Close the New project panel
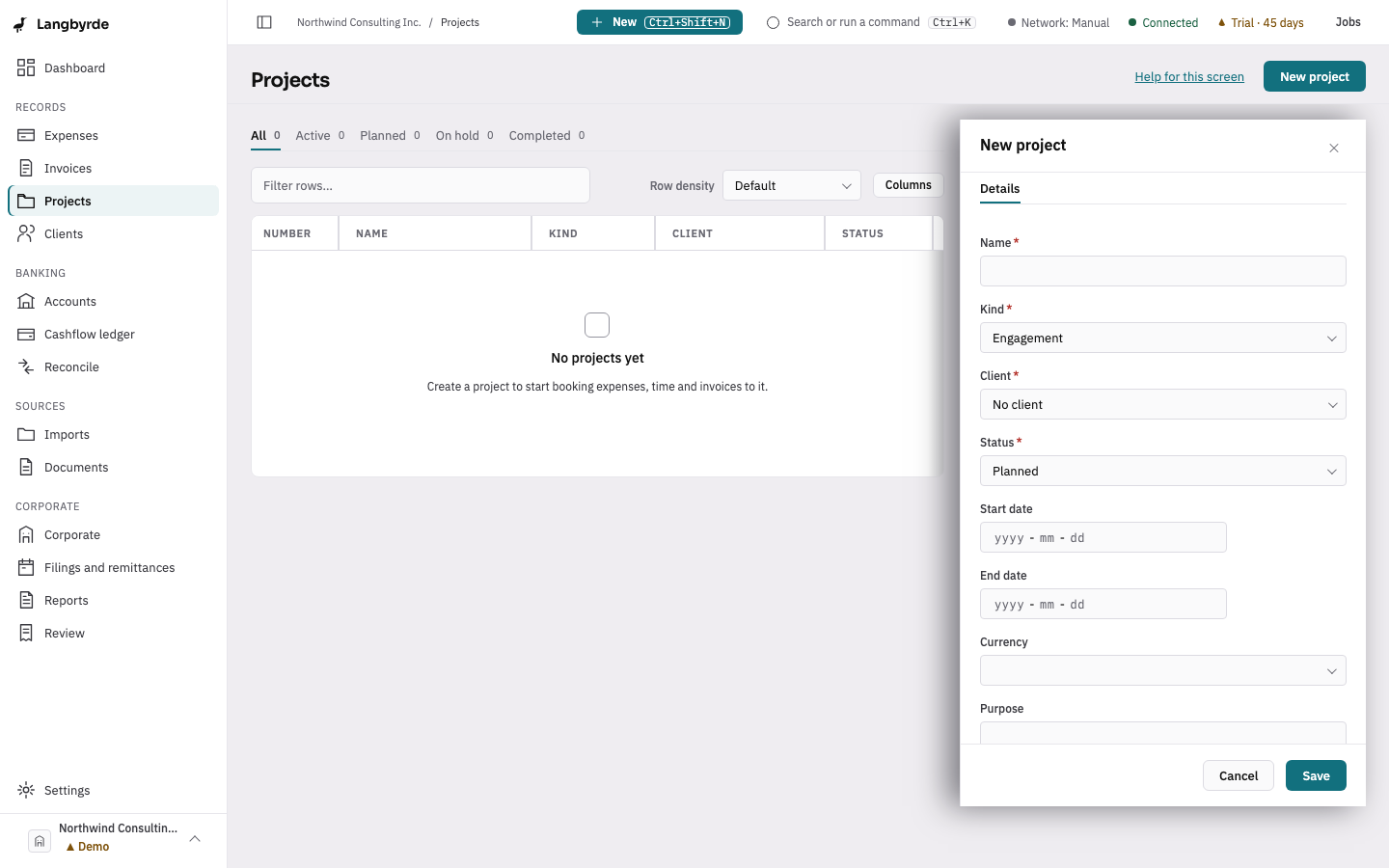Viewport: 1389px width, 868px height. (1334, 148)
